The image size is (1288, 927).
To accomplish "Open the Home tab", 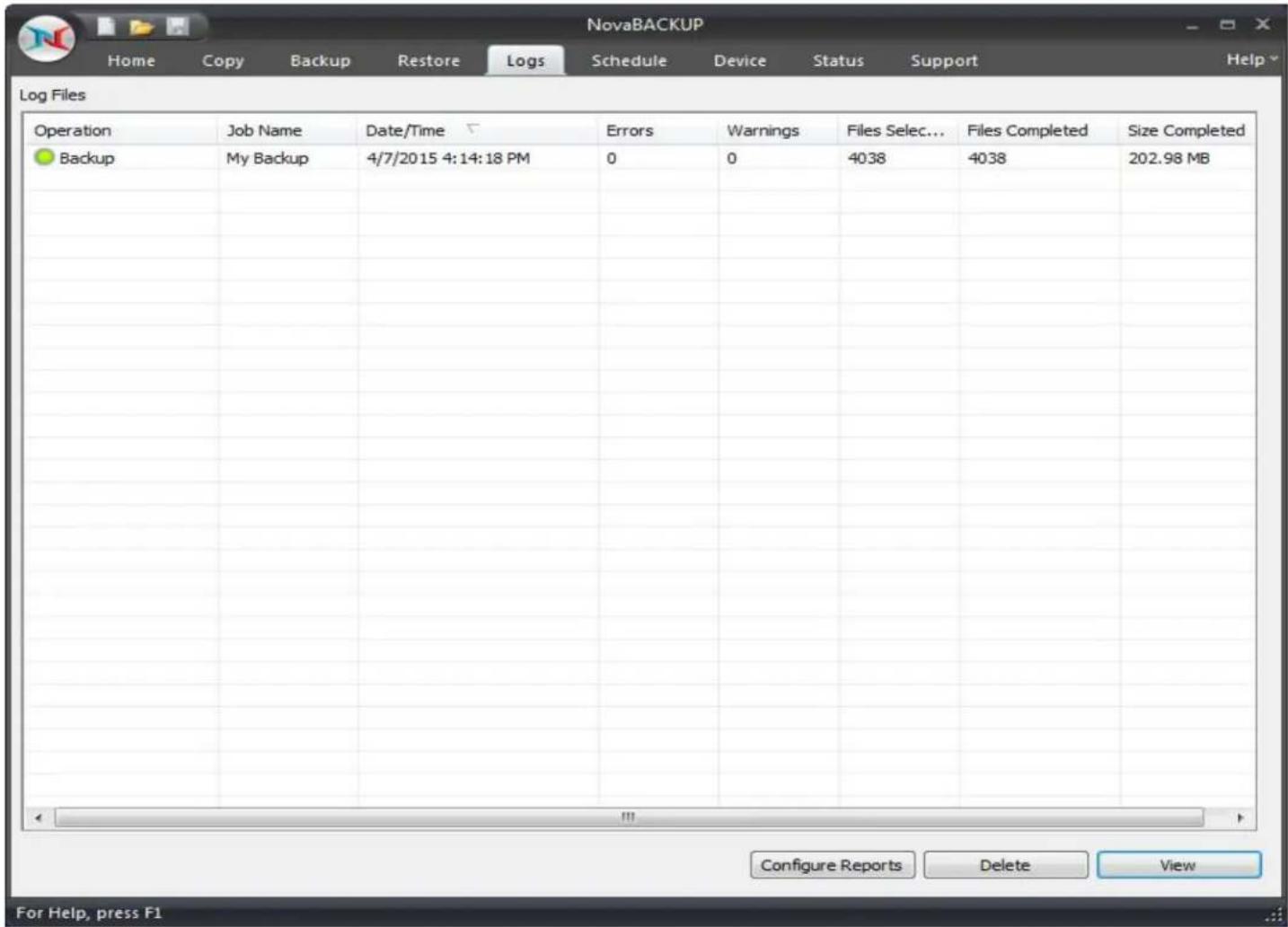I will (131, 60).
